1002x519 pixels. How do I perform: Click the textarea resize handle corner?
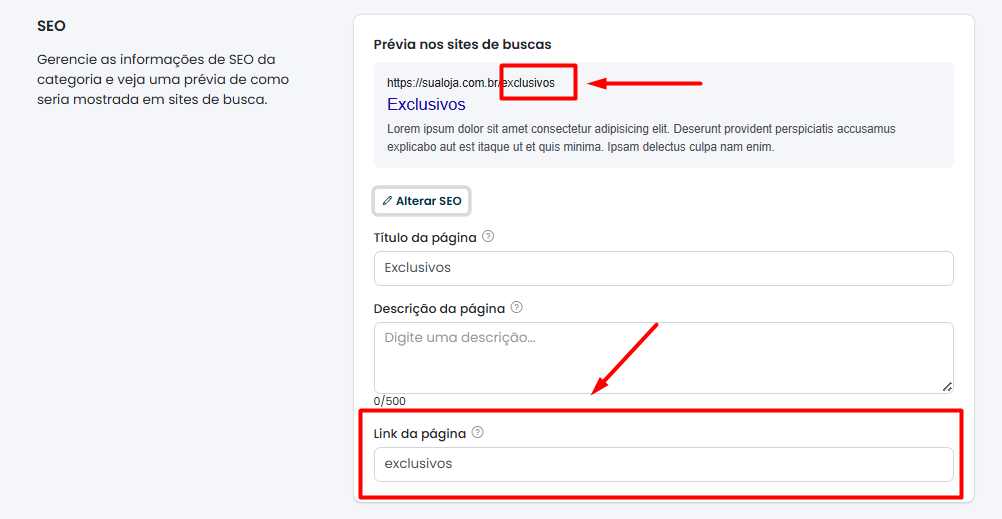pyautogui.click(x=946, y=386)
